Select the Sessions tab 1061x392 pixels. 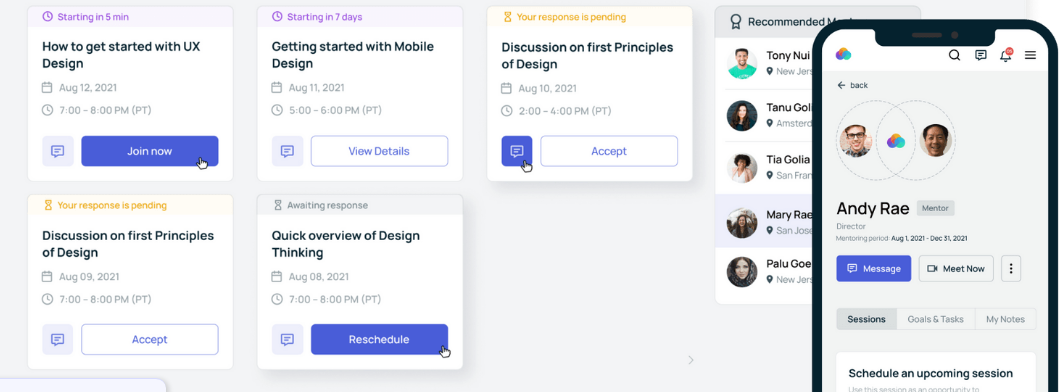[x=867, y=319]
